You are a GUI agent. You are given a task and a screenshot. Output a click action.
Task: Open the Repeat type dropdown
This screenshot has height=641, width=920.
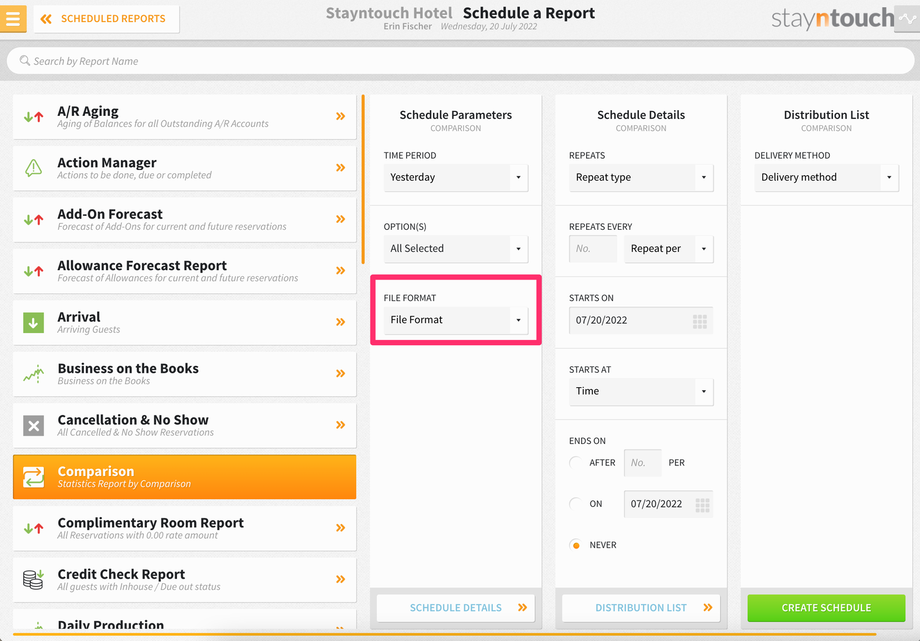point(641,177)
